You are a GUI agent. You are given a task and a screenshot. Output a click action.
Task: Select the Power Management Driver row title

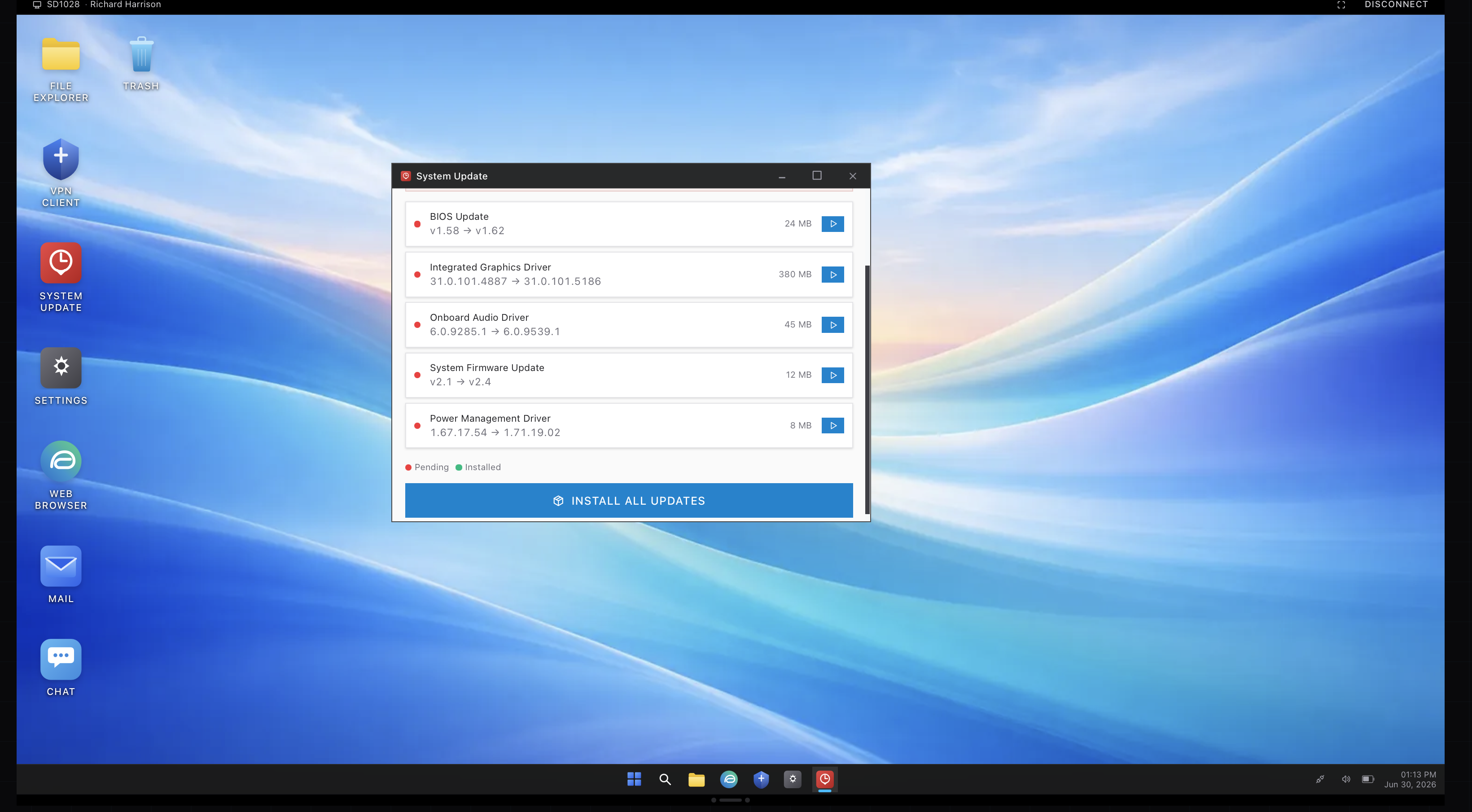click(490, 419)
